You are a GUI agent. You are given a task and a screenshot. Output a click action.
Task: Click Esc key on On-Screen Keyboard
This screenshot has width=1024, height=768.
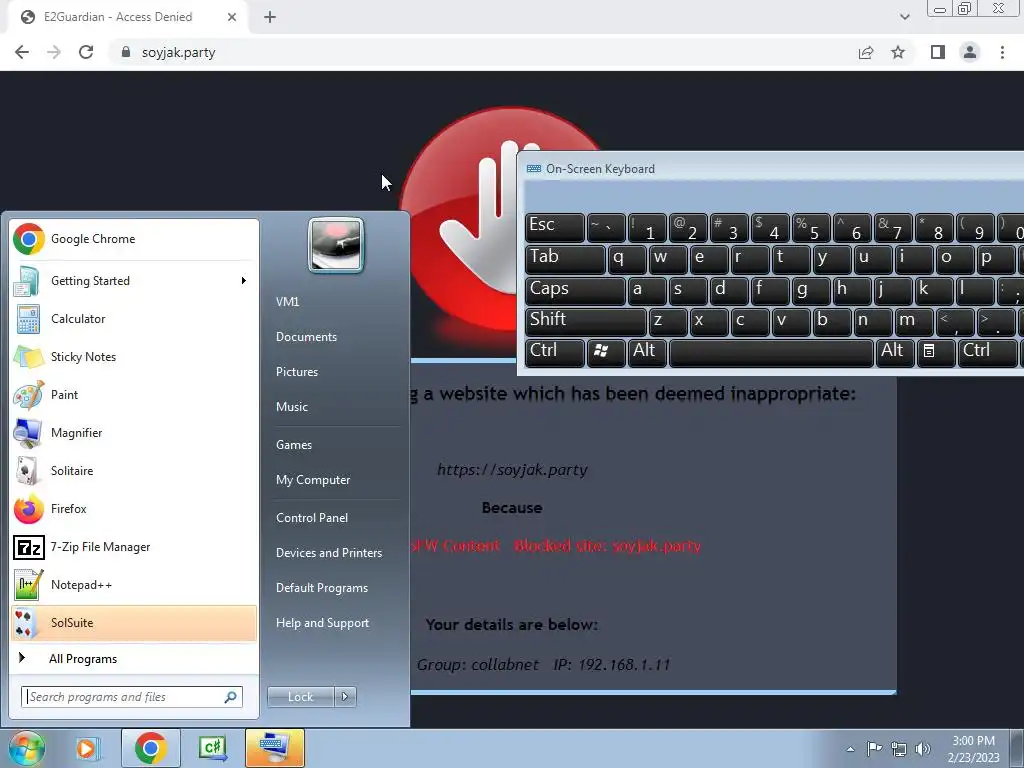pos(554,228)
